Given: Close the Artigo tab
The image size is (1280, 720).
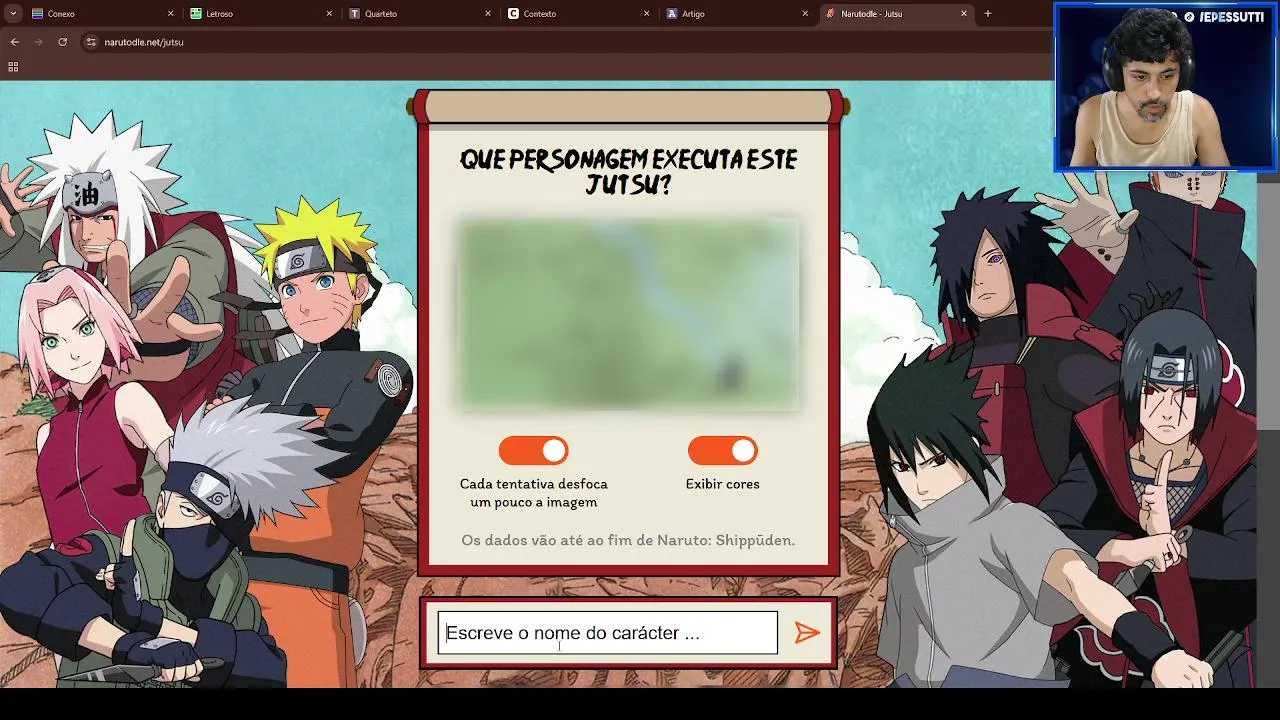Looking at the screenshot, I should coord(805,14).
